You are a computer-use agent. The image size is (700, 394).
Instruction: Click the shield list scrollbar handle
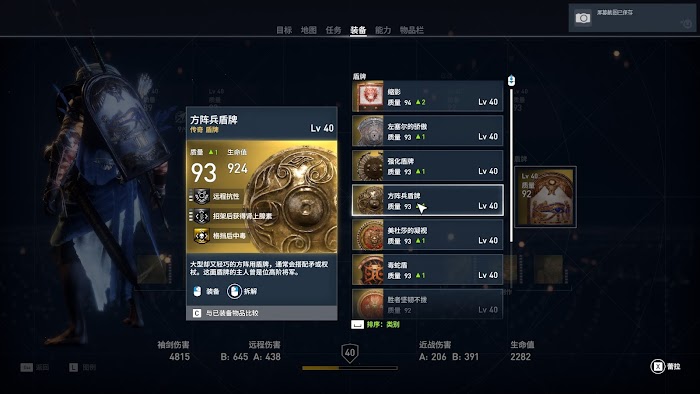(512, 81)
